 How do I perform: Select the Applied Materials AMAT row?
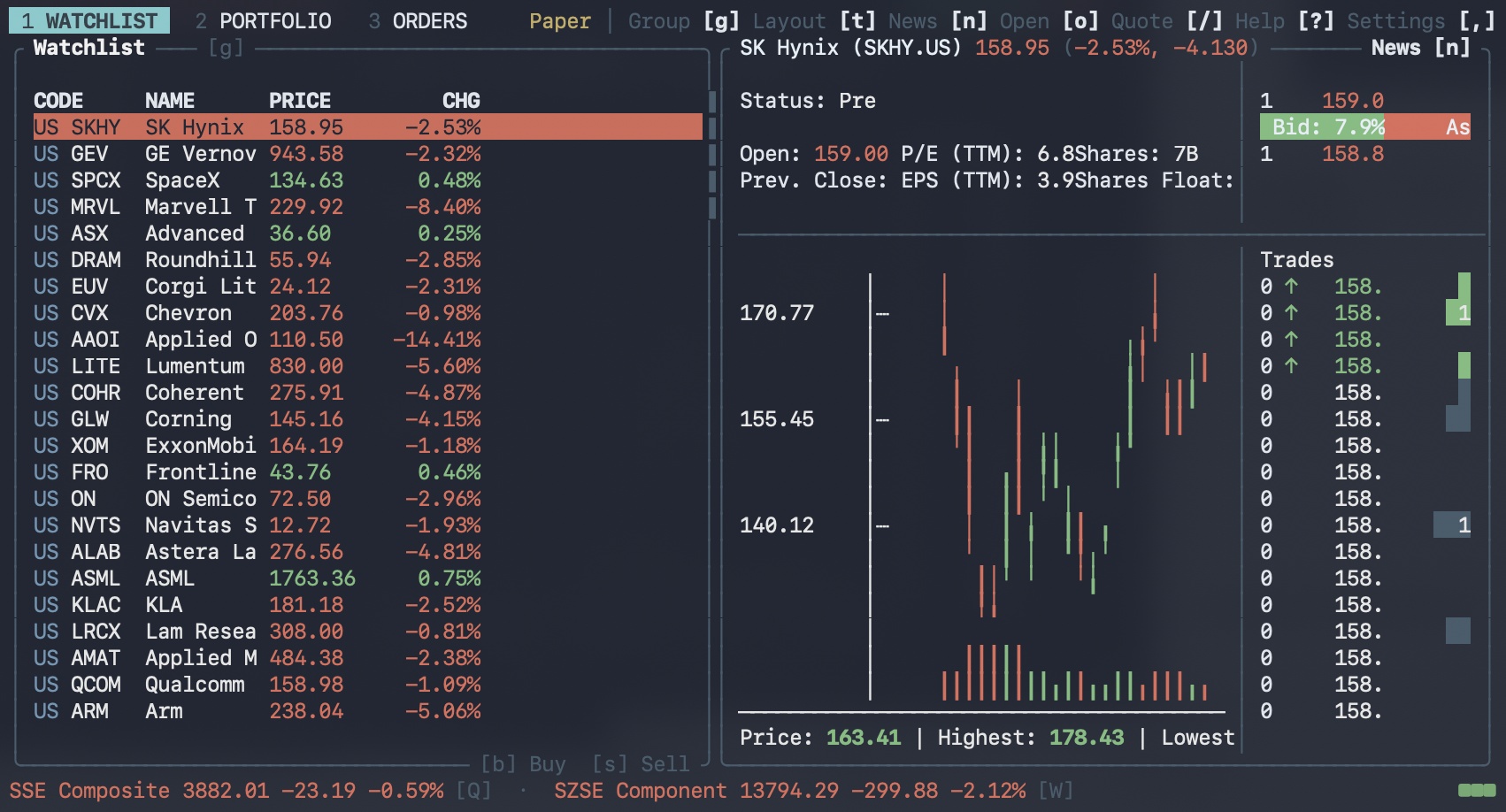click(368, 657)
